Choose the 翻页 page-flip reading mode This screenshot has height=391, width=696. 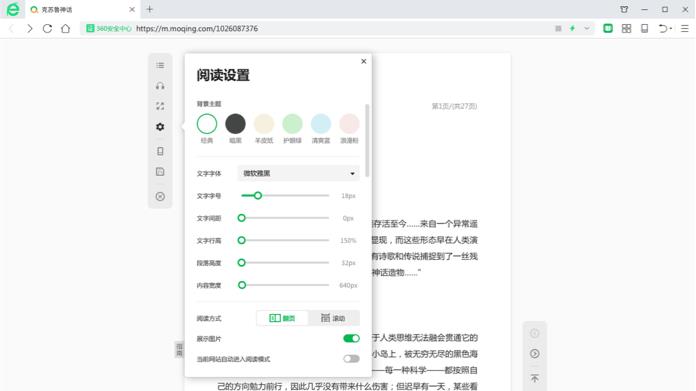282,318
